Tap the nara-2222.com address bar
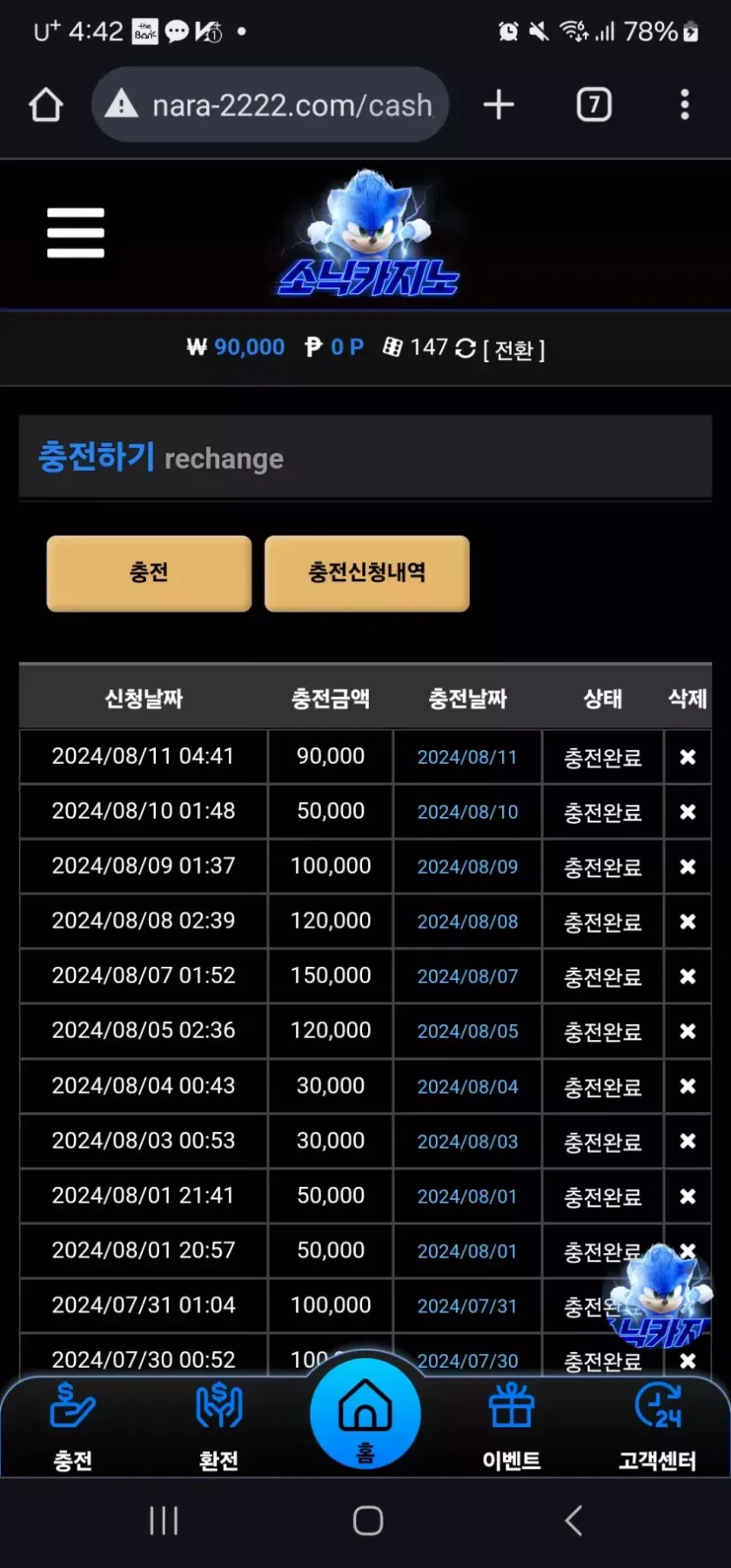The width and height of the screenshot is (731, 1568). tap(270, 105)
